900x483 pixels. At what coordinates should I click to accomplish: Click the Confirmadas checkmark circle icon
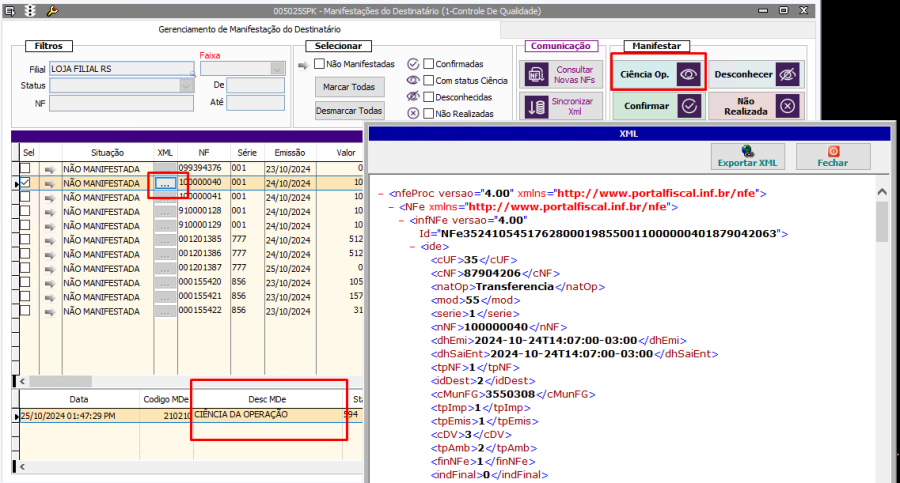(x=413, y=64)
